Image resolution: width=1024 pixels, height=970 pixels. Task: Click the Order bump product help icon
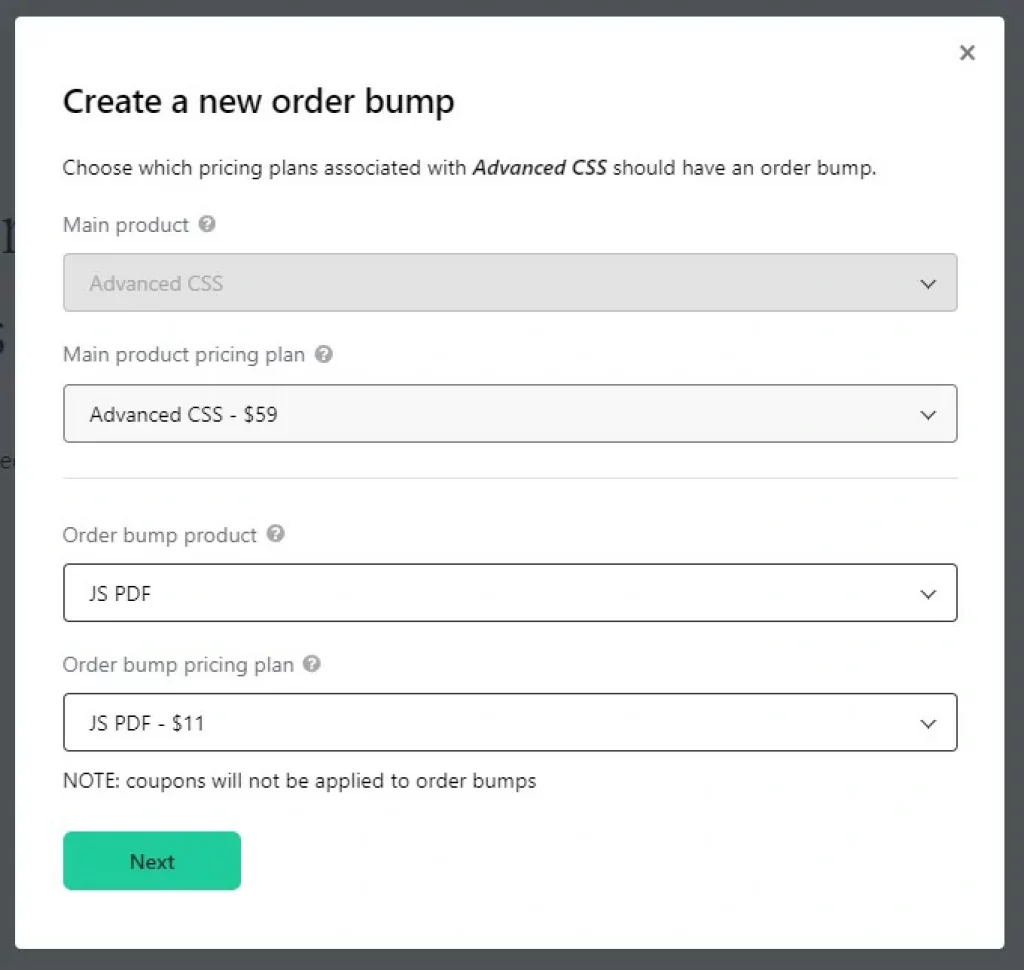pos(276,534)
